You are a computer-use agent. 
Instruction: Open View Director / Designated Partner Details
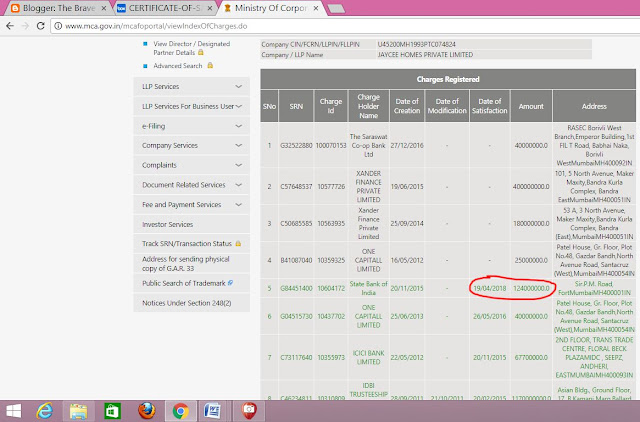pyautogui.click(x=191, y=48)
